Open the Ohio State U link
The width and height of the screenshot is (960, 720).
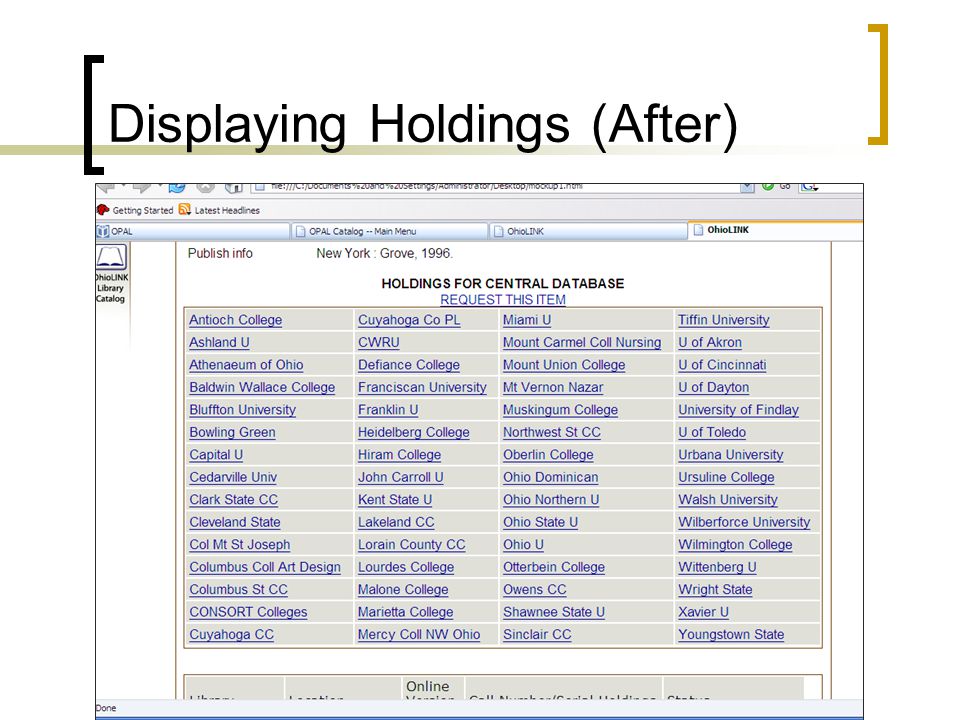(541, 522)
